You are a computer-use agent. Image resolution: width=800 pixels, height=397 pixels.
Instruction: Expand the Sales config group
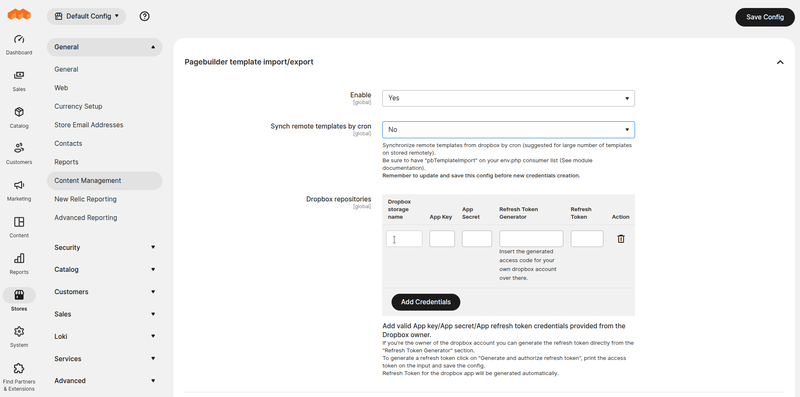tap(105, 314)
